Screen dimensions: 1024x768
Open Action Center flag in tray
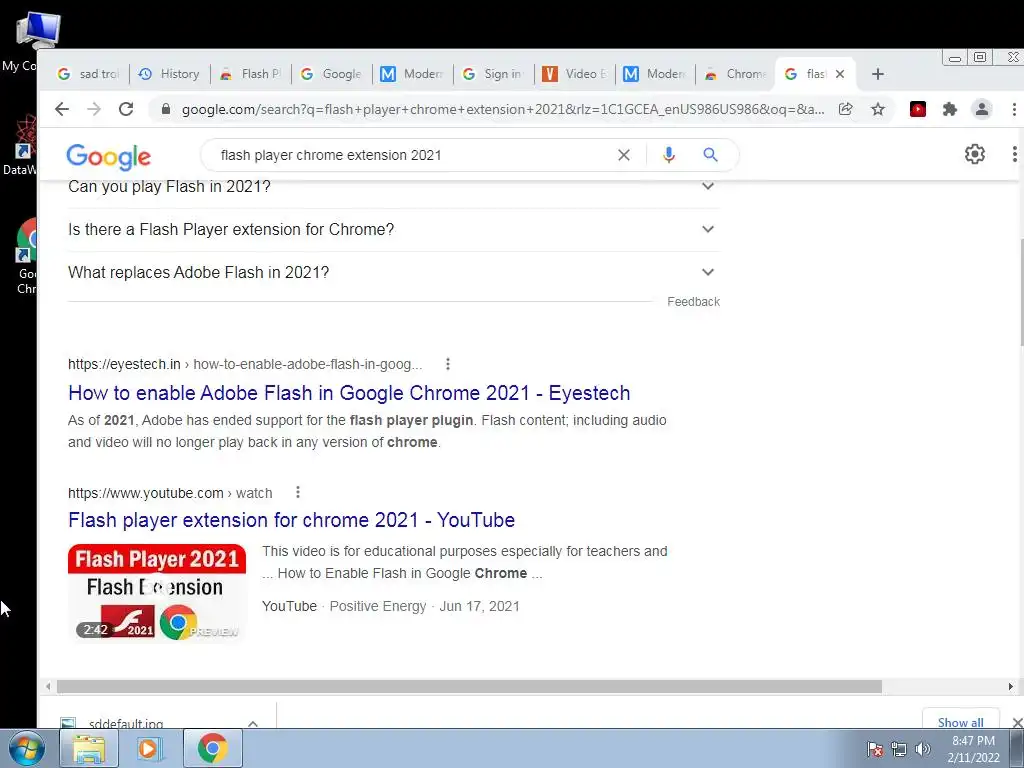(875, 749)
